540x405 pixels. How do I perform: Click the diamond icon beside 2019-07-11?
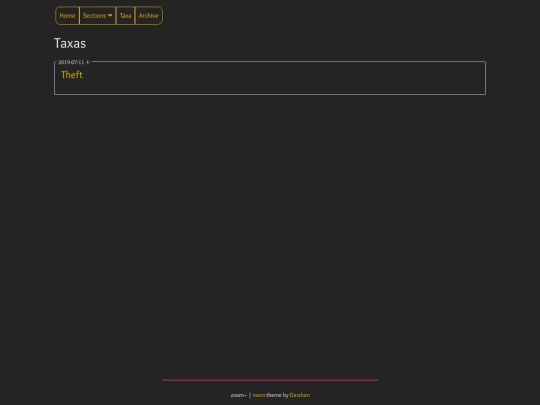click(87, 62)
